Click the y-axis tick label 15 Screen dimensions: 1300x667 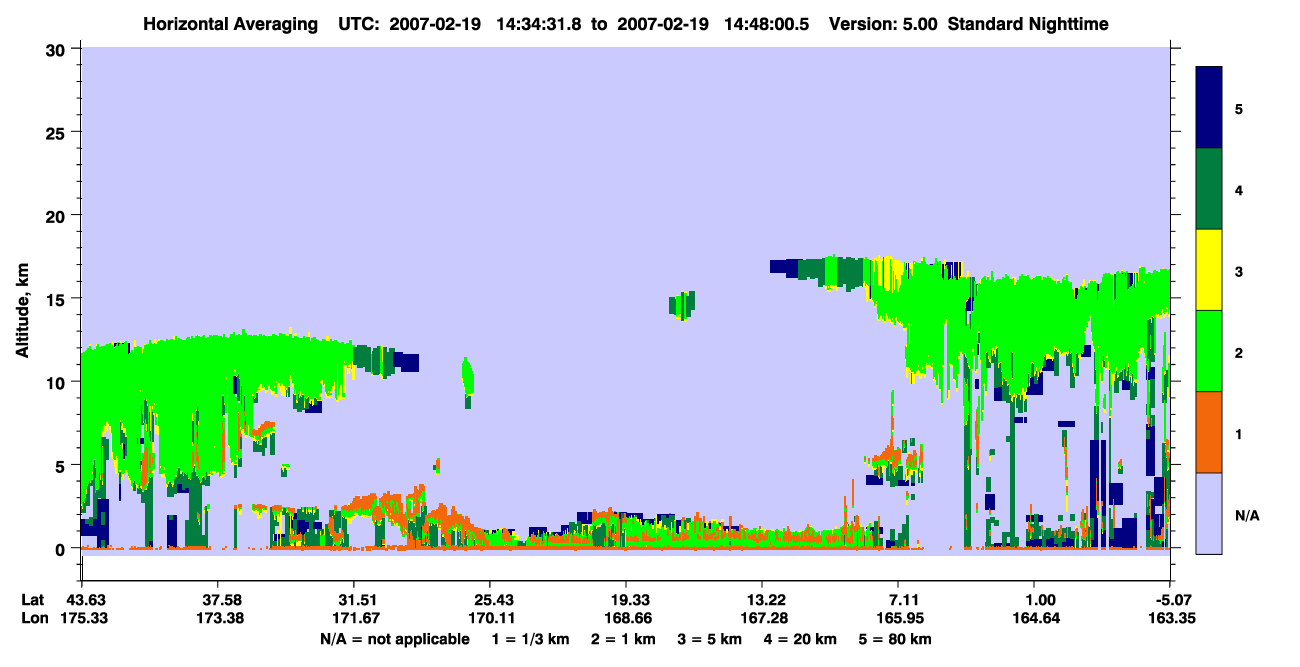click(58, 299)
